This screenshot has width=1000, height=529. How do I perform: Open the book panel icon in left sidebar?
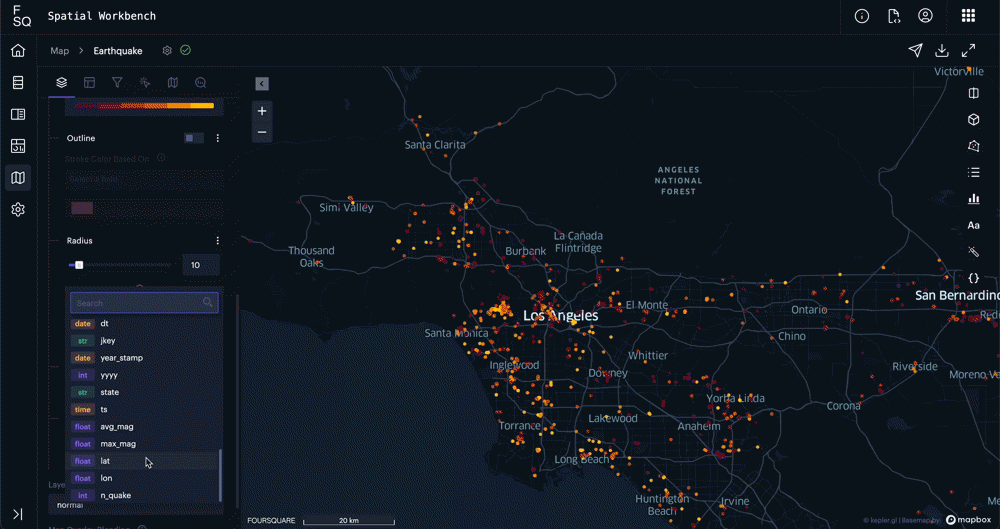tap(18, 114)
